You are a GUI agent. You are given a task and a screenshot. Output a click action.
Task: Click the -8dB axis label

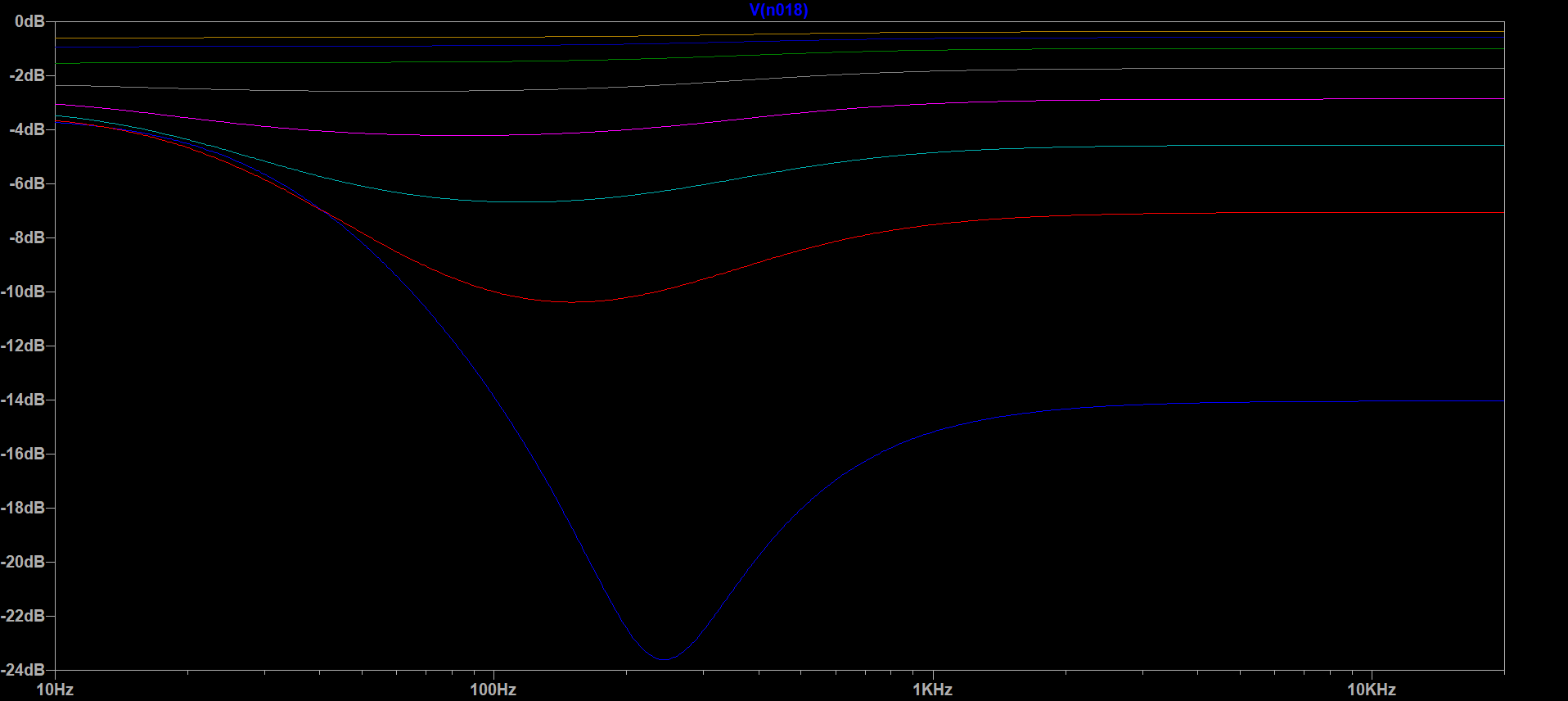27,237
